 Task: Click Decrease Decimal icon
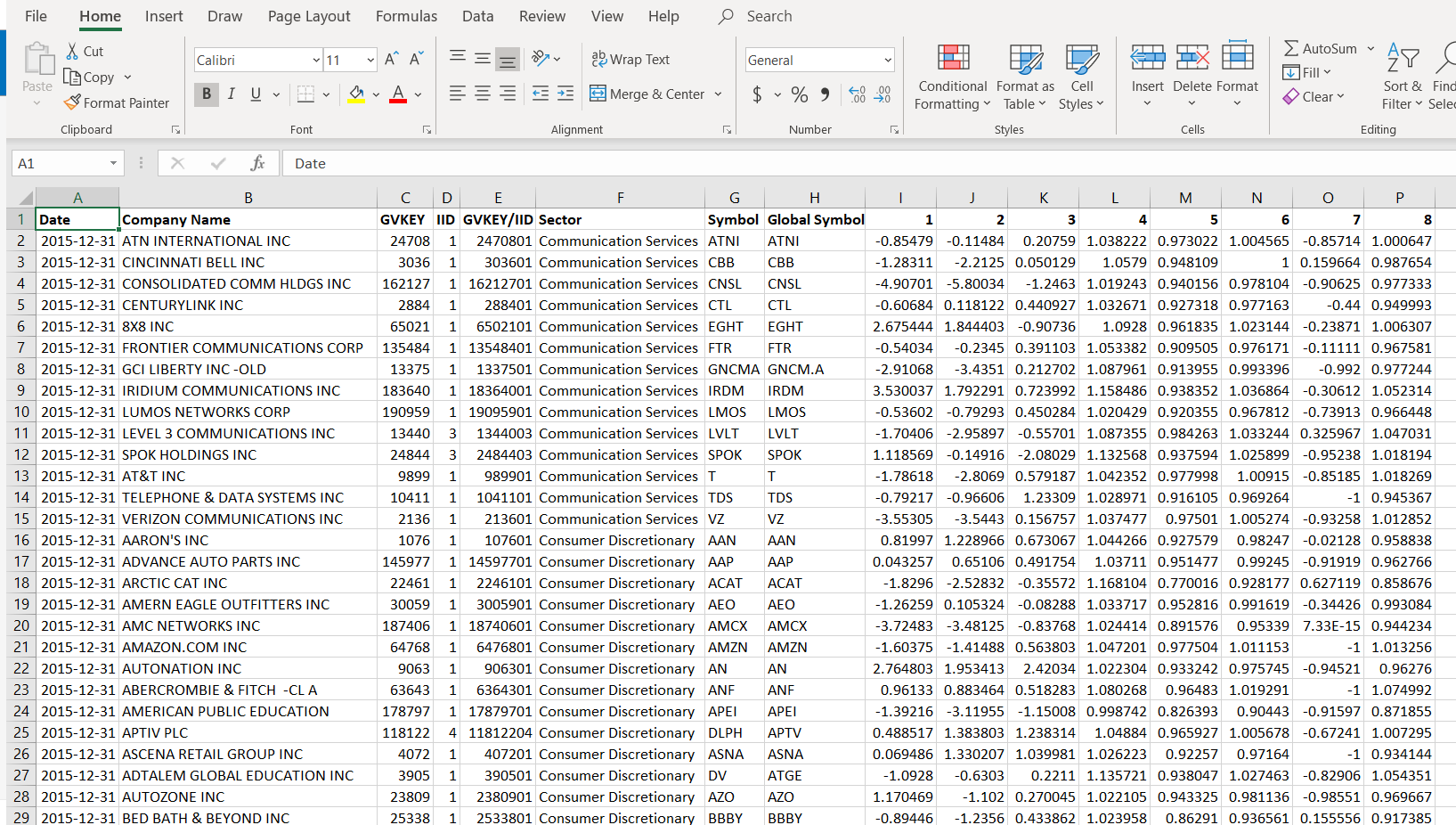pos(883,94)
